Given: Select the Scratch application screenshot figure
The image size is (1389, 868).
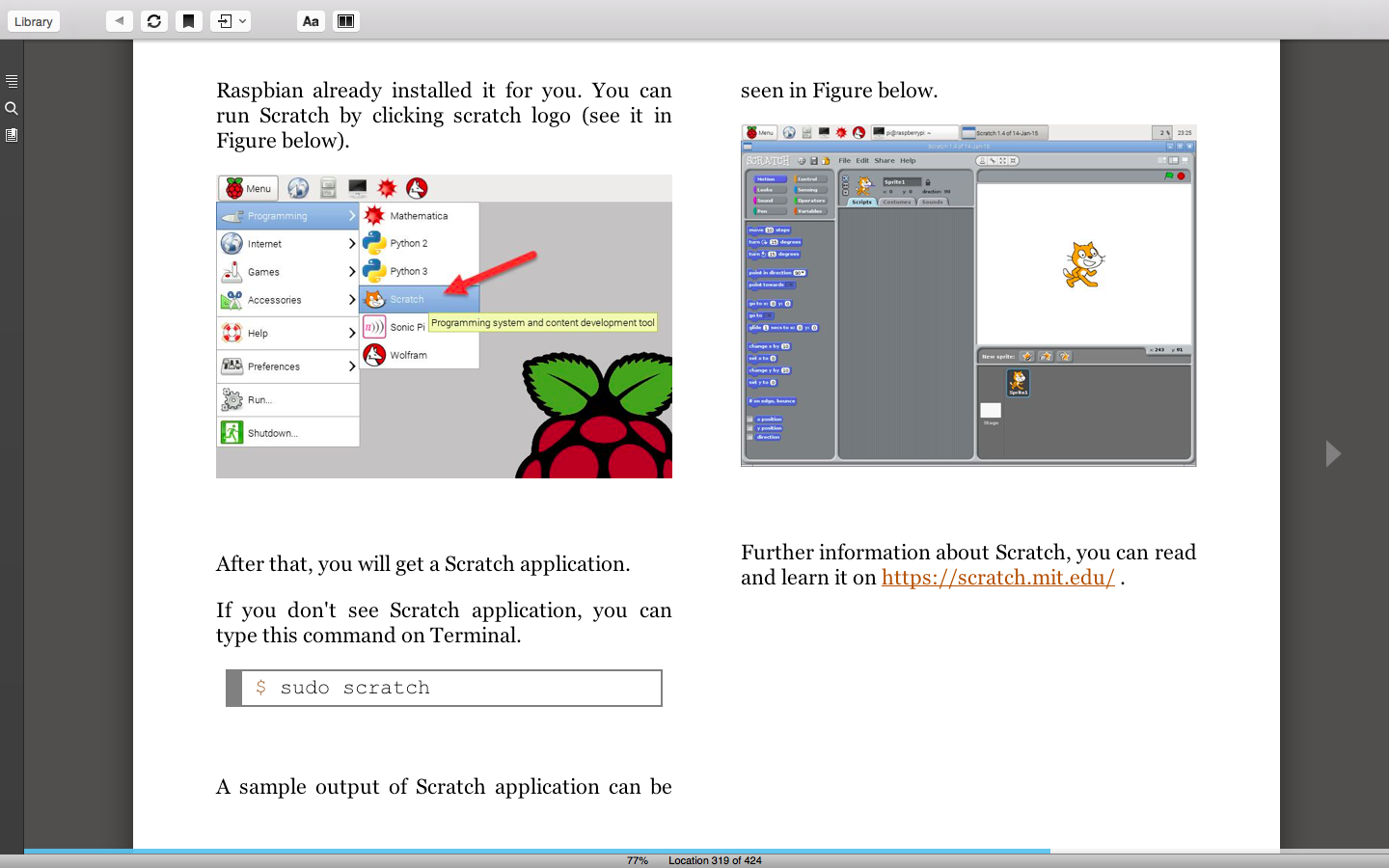Looking at the screenshot, I should (968, 295).
